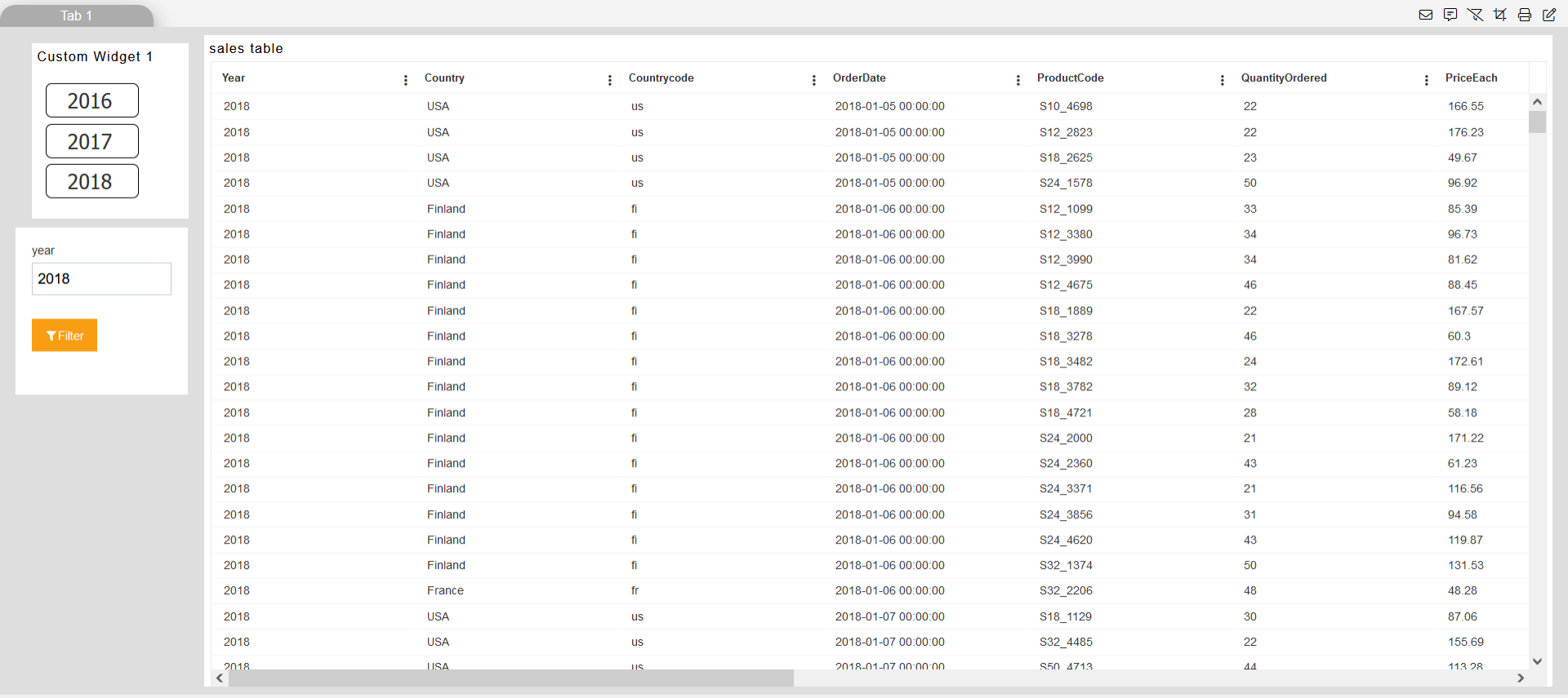
Task: Select product code S24_1578 cell
Action: pos(1066,183)
